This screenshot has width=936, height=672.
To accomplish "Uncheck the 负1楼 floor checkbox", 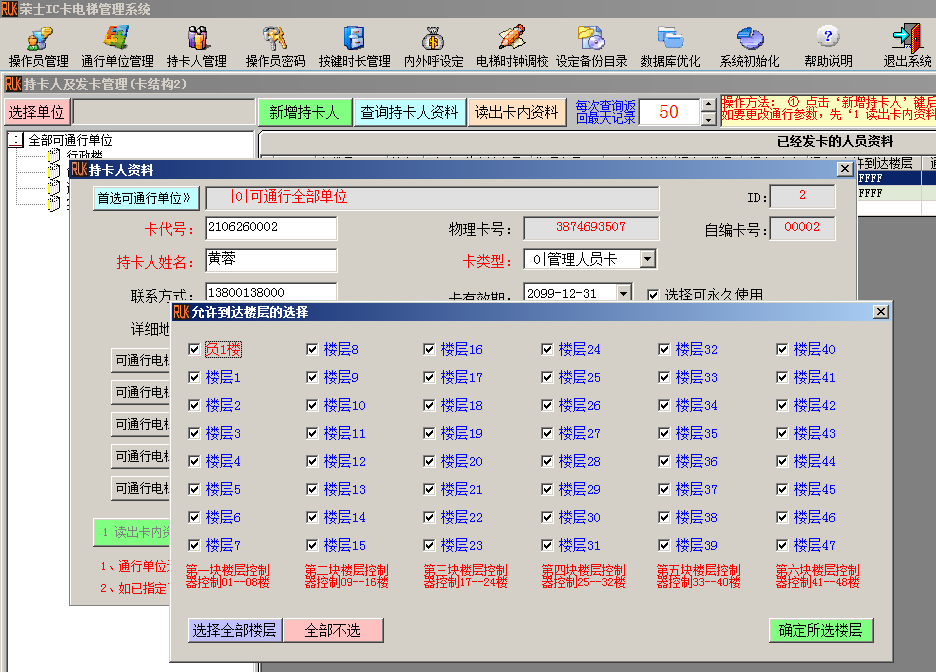I will (x=195, y=350).
